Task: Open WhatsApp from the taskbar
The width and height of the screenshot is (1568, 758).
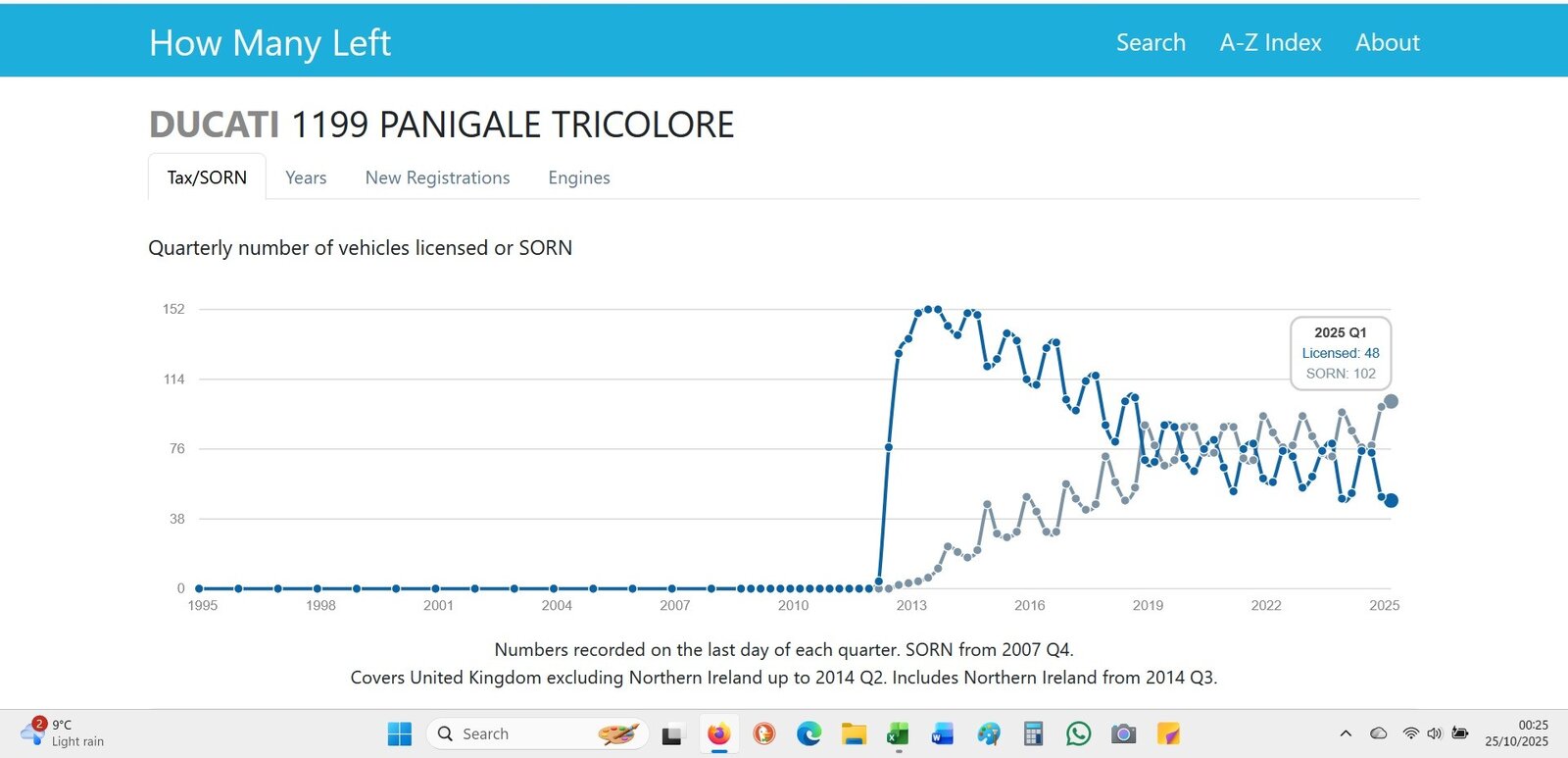Action: coord(1079,733)
